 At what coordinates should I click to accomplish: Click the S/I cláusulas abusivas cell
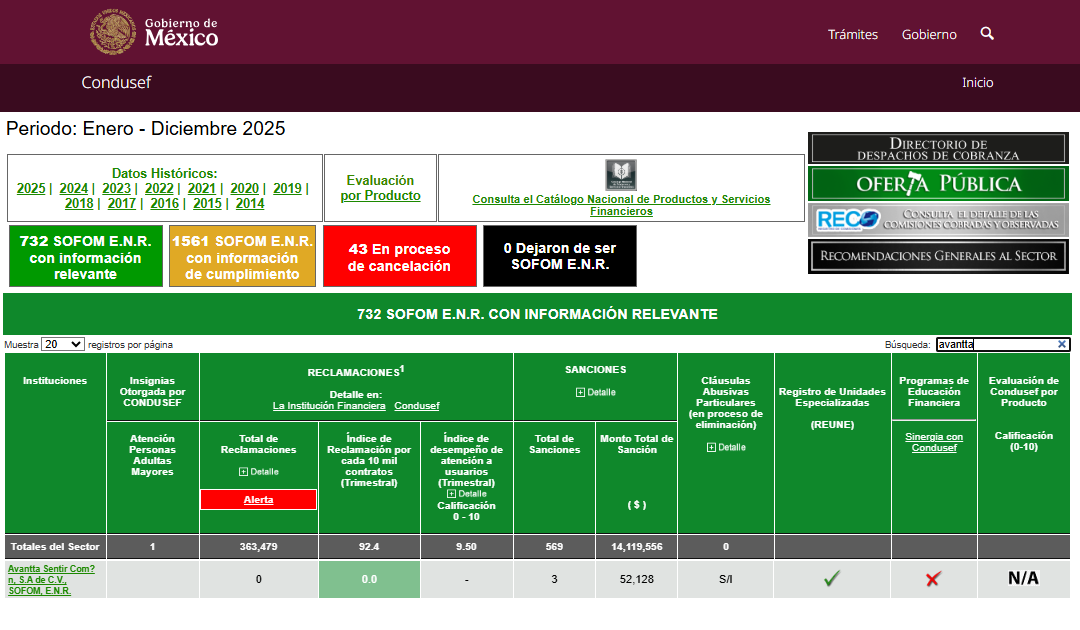pyautogui.click(x=726, y=579)
